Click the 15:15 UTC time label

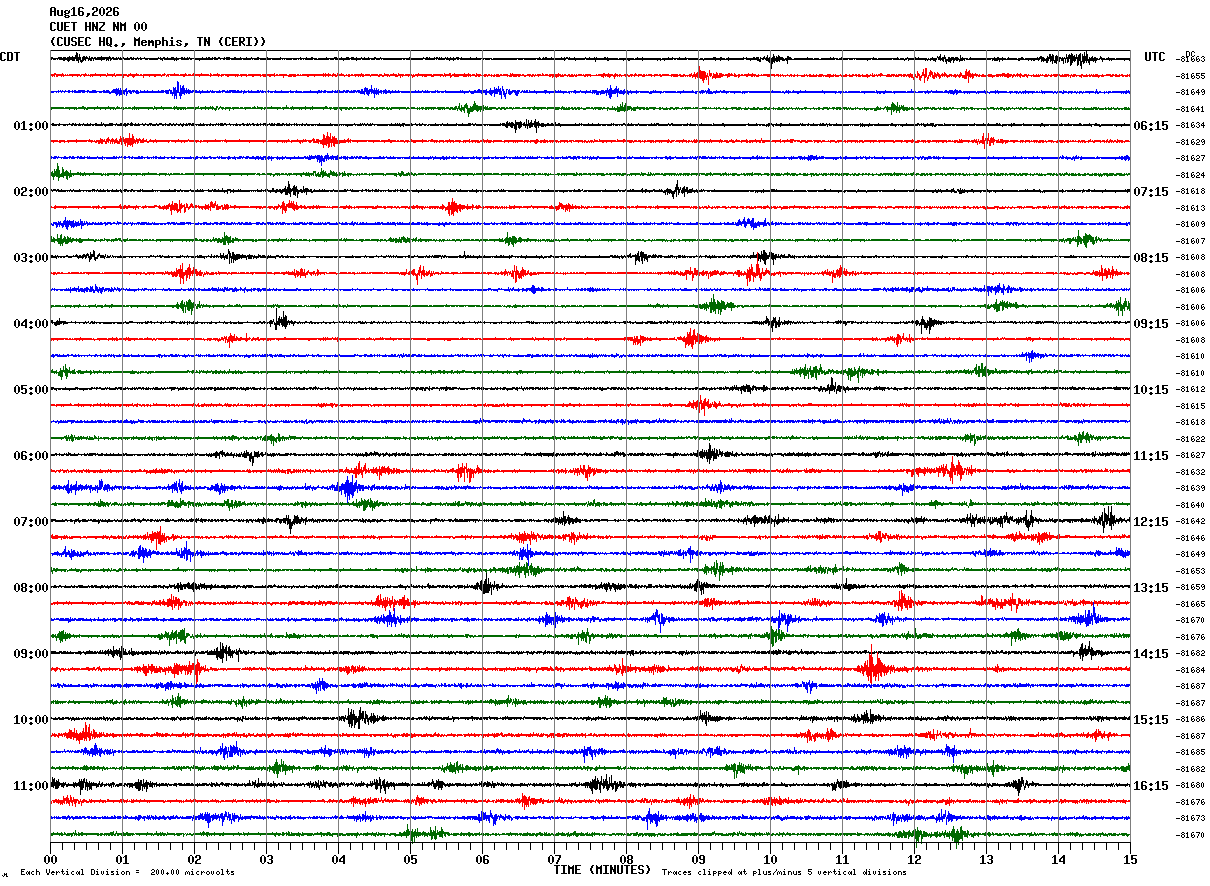coord(1151,720)
